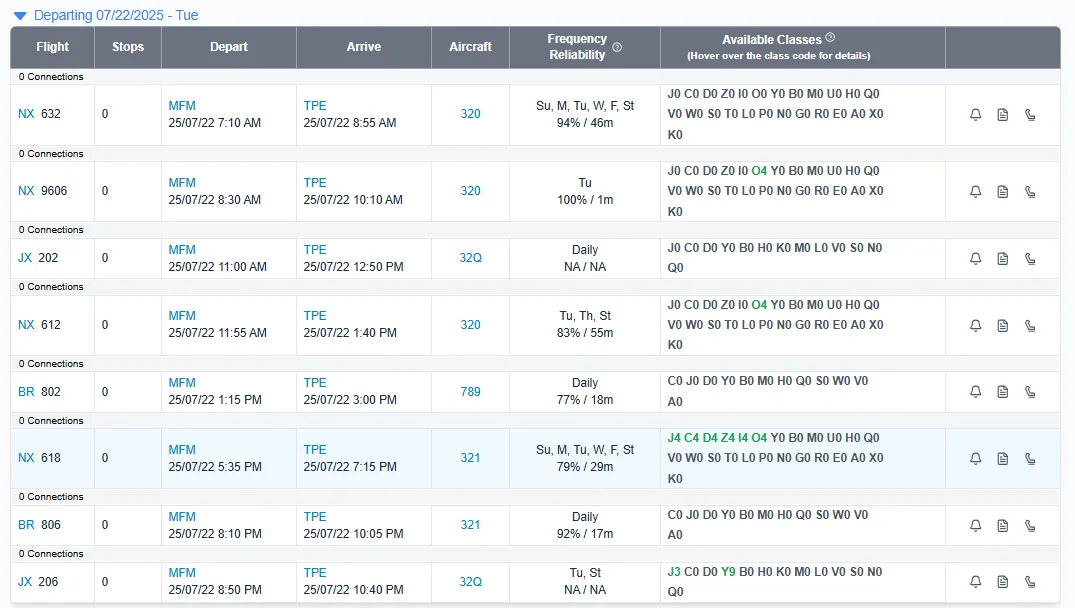Click phone icon for NX 618

pyautogui.click(x=1030, y=459)
